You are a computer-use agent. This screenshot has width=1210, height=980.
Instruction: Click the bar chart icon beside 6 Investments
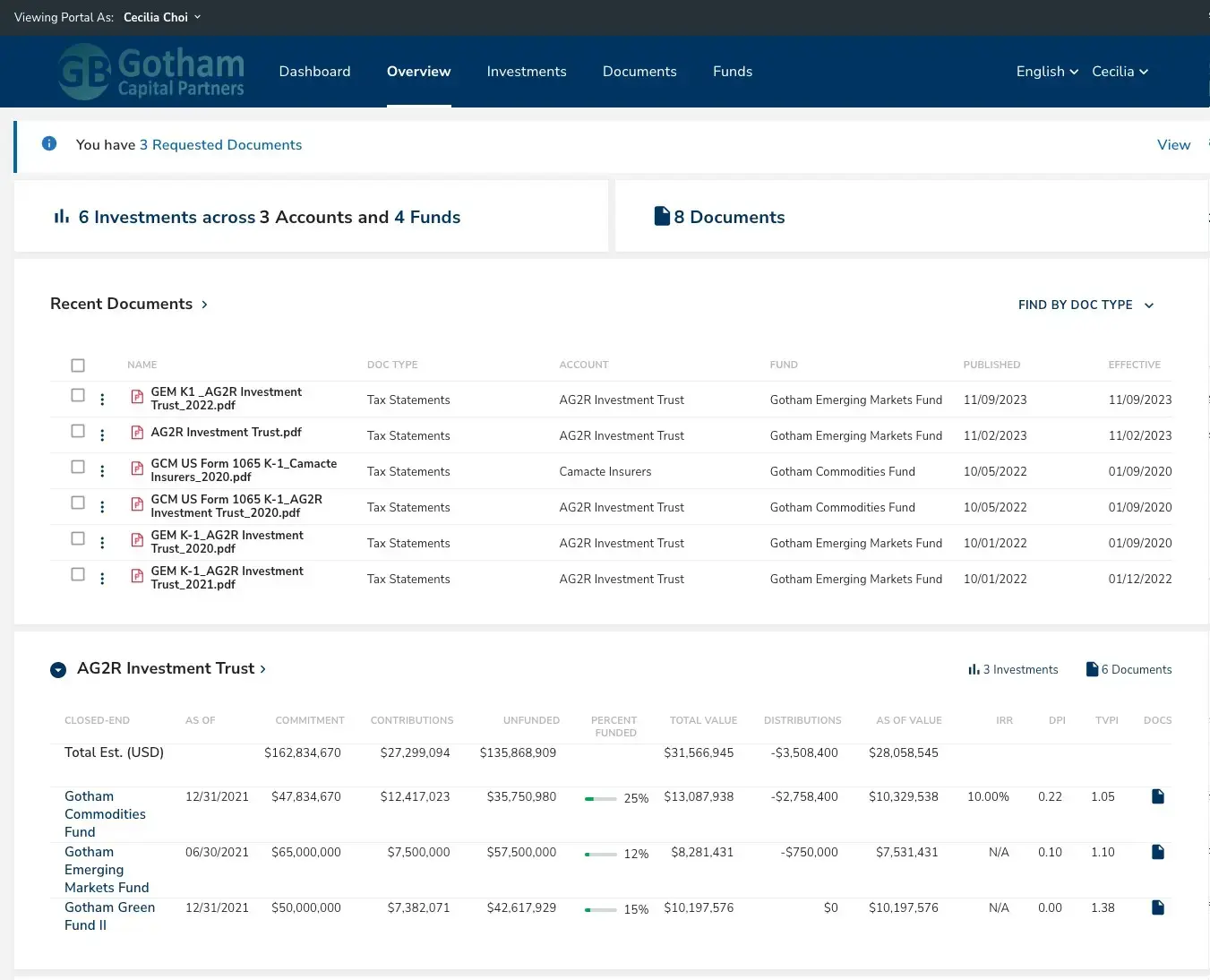(61, 216)
